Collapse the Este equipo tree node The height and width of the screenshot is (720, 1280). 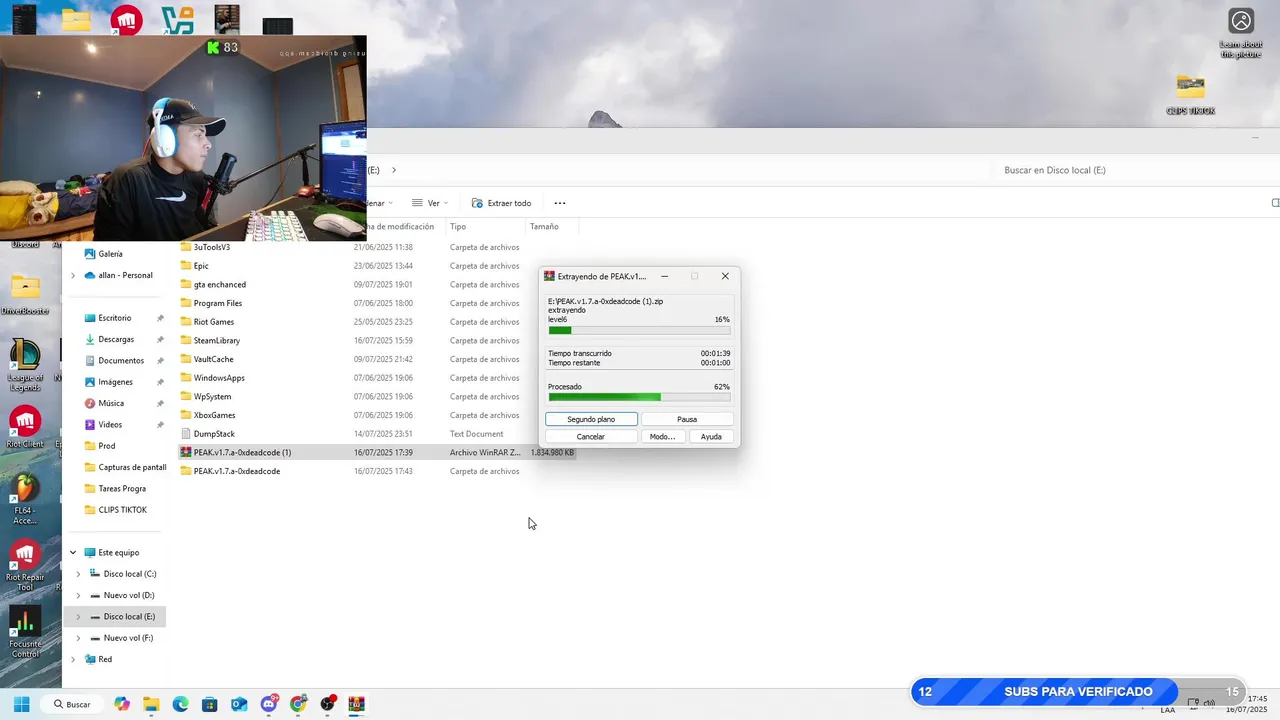(x=73, y=552)
